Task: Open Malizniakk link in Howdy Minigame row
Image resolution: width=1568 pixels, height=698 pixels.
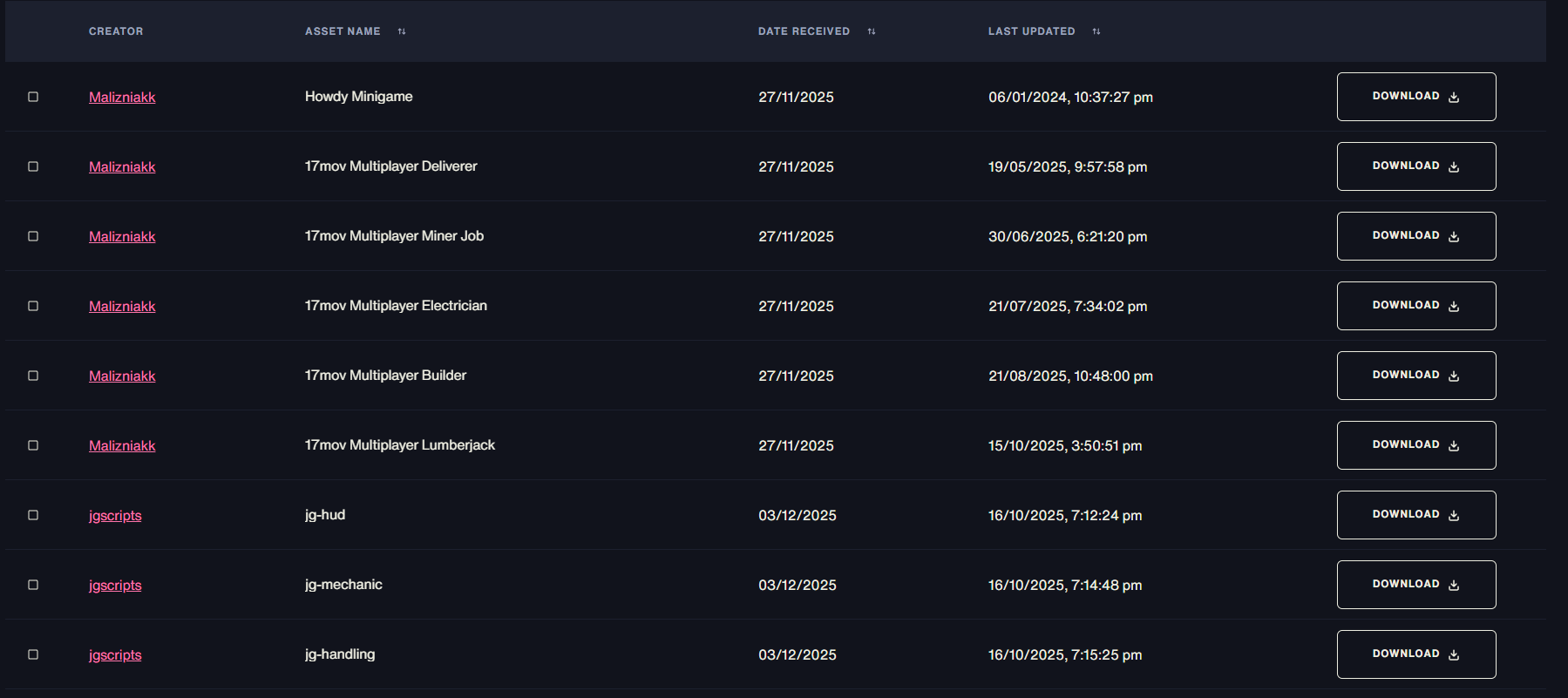Action: [x=122, y=98]
